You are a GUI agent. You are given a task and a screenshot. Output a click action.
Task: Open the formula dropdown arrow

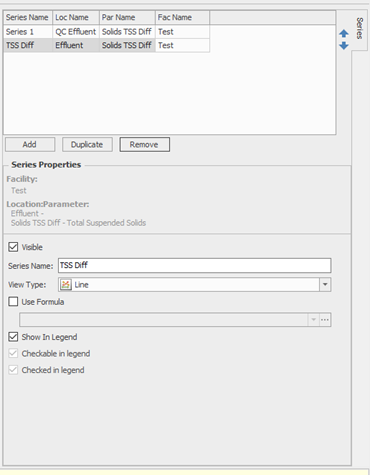pos(313,320)
